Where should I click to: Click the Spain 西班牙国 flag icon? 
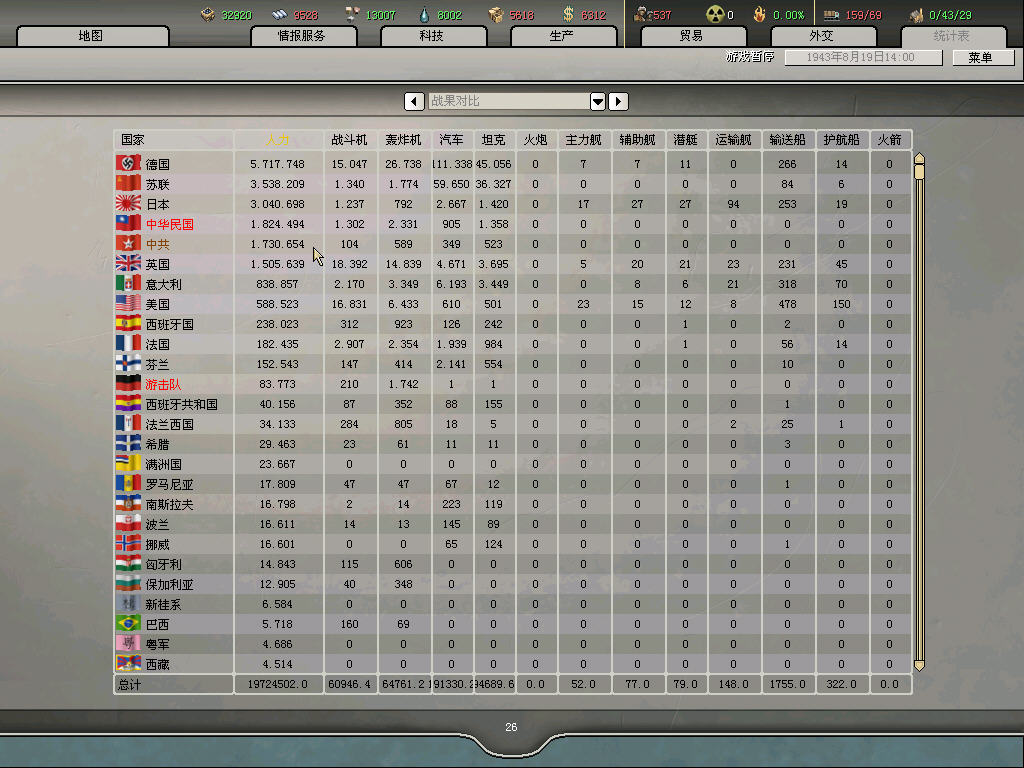click(x=128, y=324)
